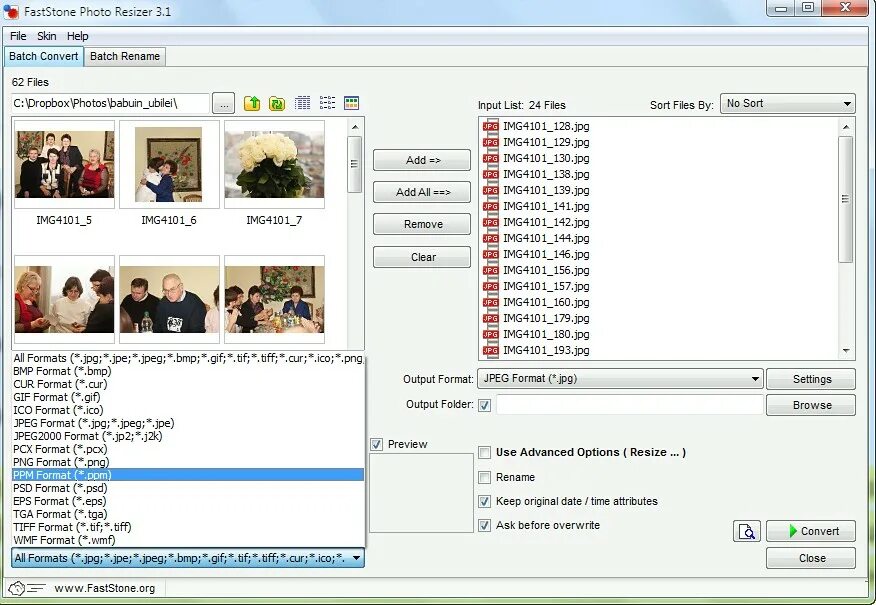Open output format Settings button
The width and height of the screenshot is (876, 605).
coord(811,379)
